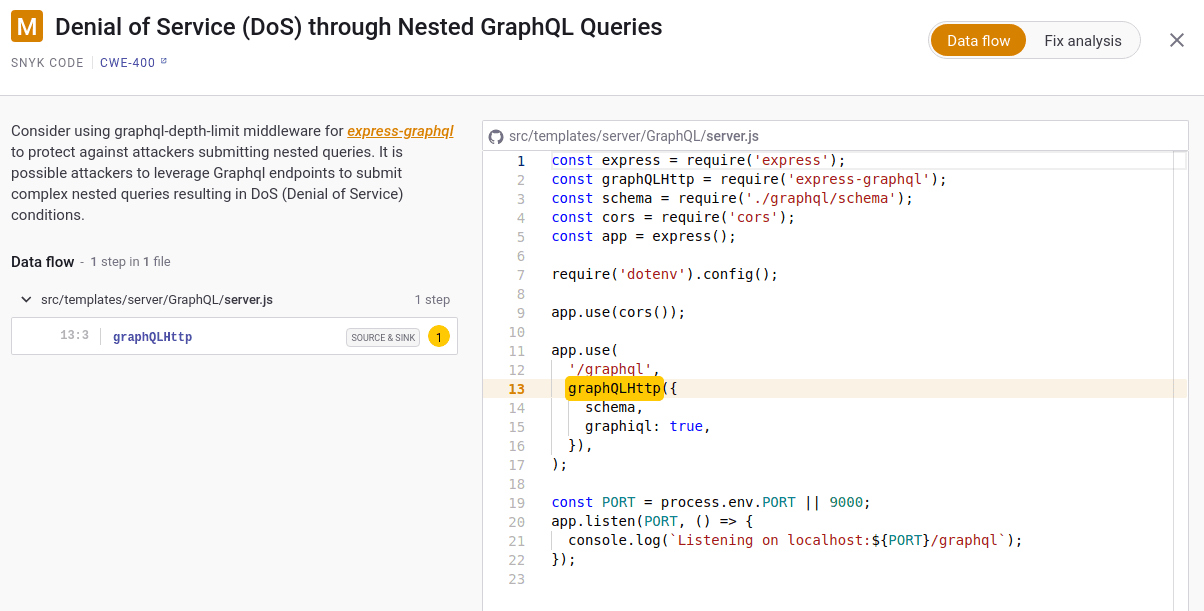Screen dimensions: 1204x611
Task: Click the SNYK CODE label
Action: point(46,62)
